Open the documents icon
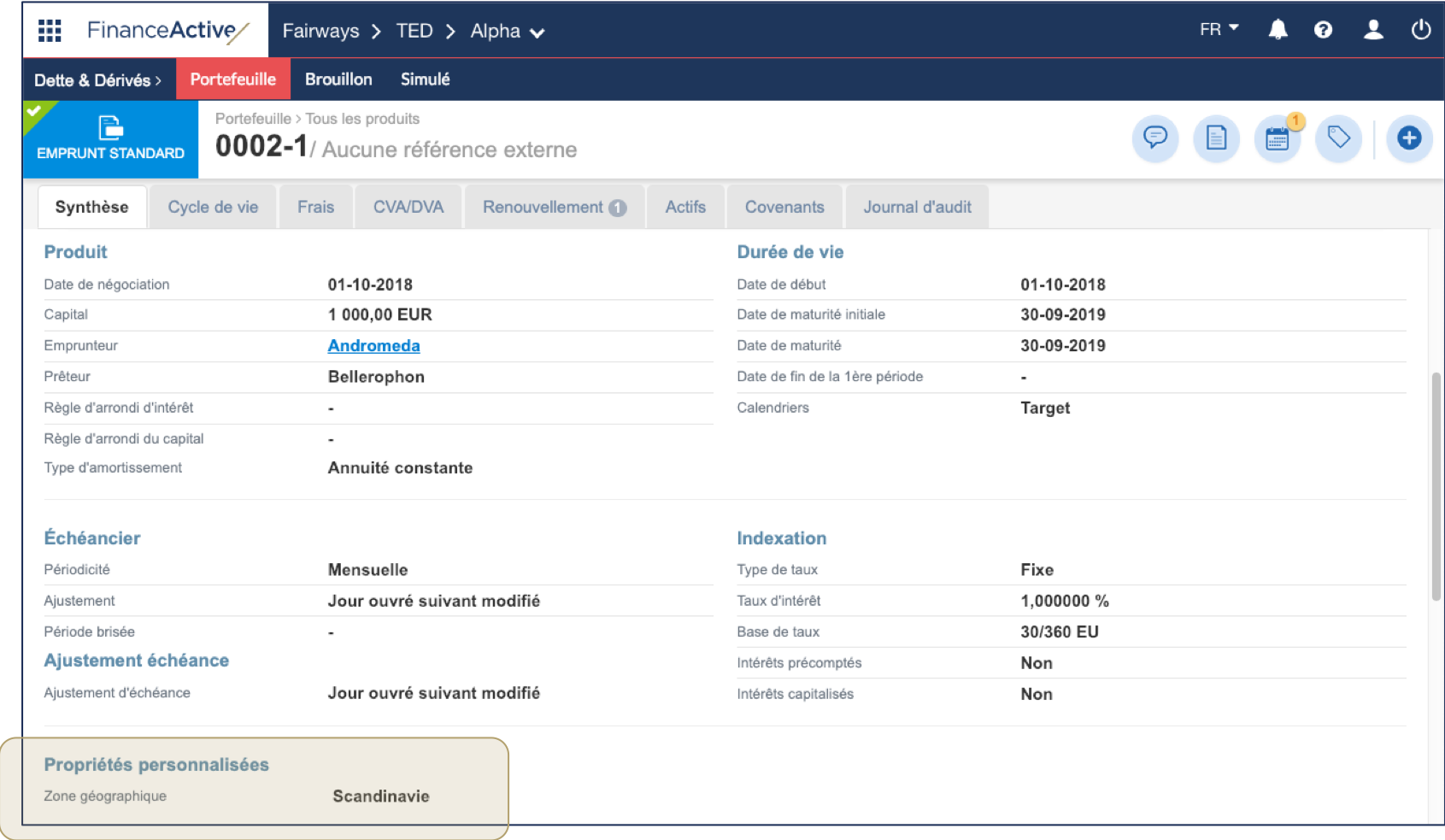 point(1216,138)
